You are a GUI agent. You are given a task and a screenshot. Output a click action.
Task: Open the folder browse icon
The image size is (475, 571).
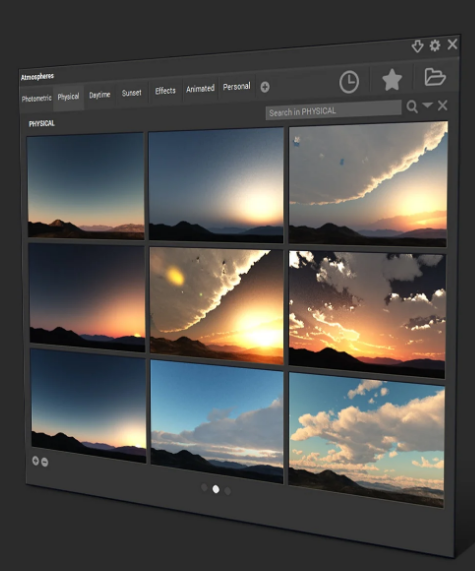(435, 77)
